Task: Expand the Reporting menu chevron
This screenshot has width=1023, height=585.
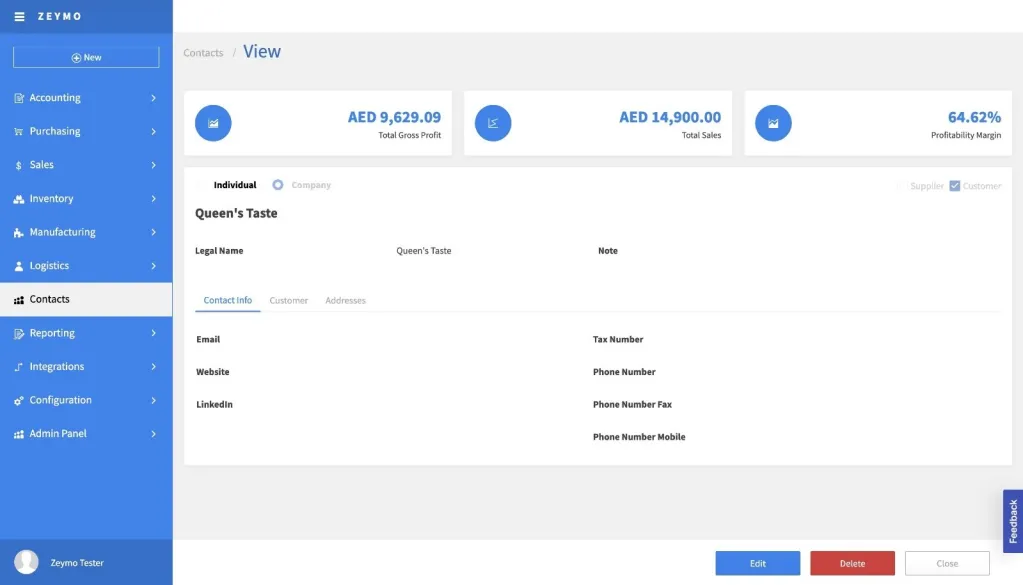Action: click(x=154, y=333)
